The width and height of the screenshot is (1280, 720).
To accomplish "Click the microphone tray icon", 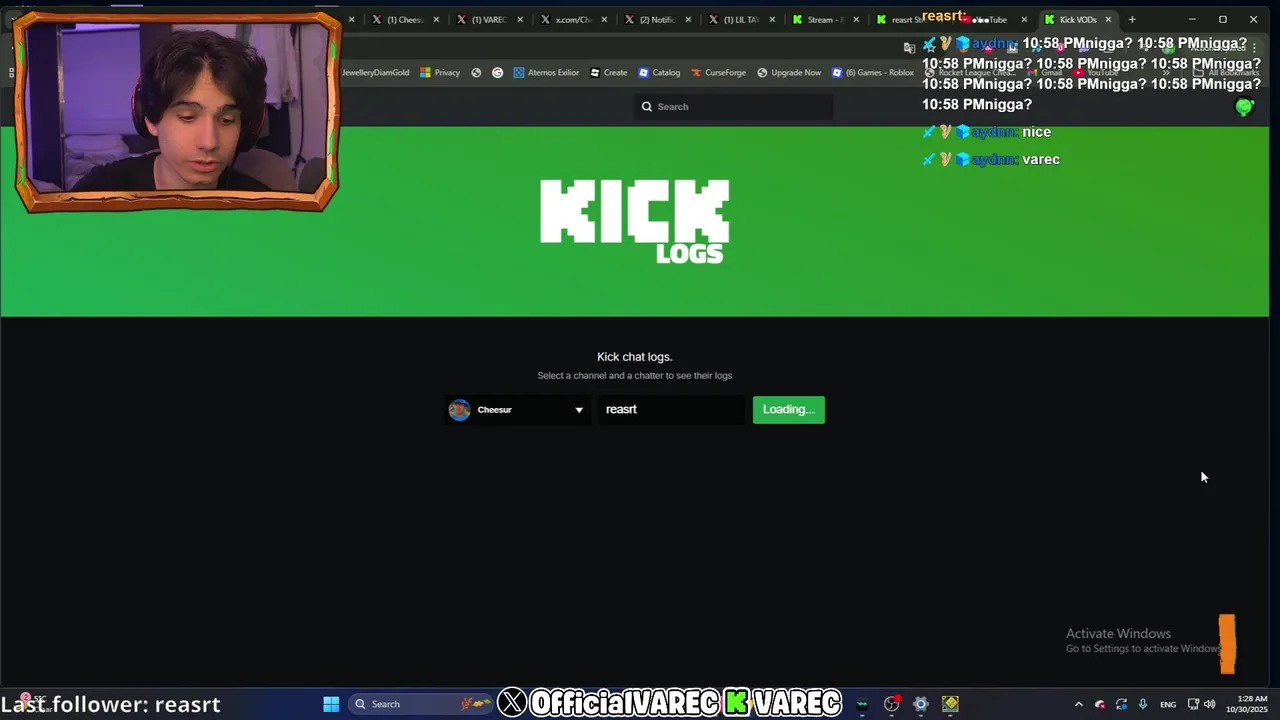I will [x=1143, y=704].
